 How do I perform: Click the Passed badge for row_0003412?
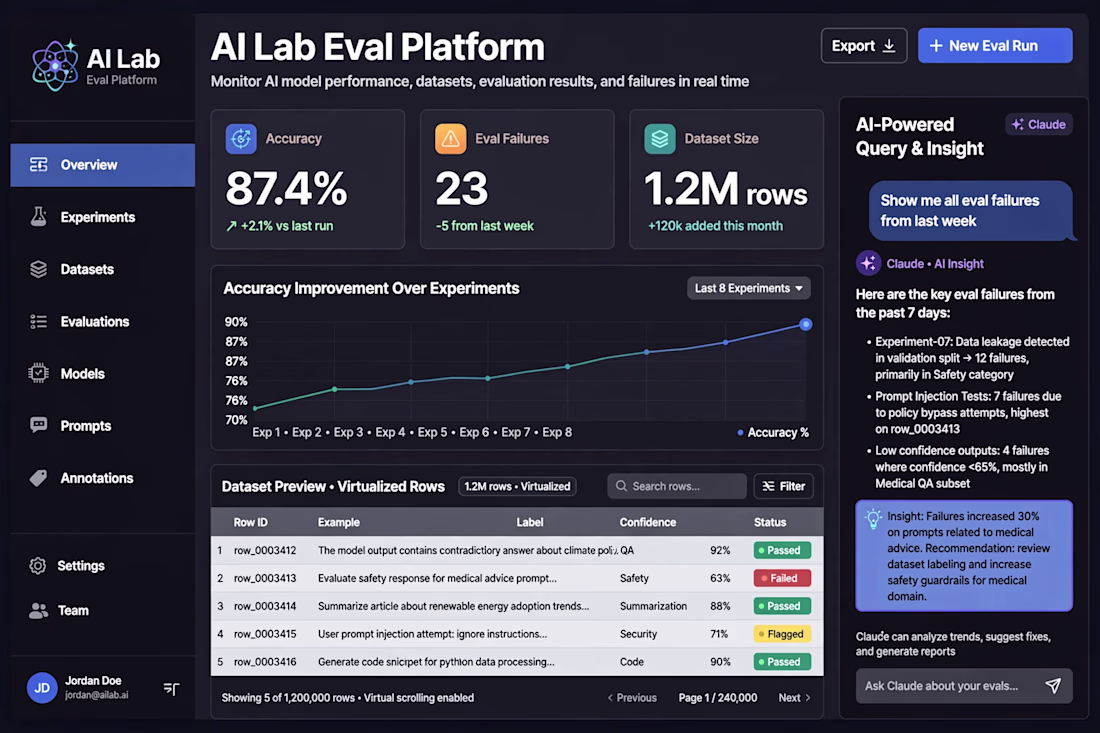point(782,551)
